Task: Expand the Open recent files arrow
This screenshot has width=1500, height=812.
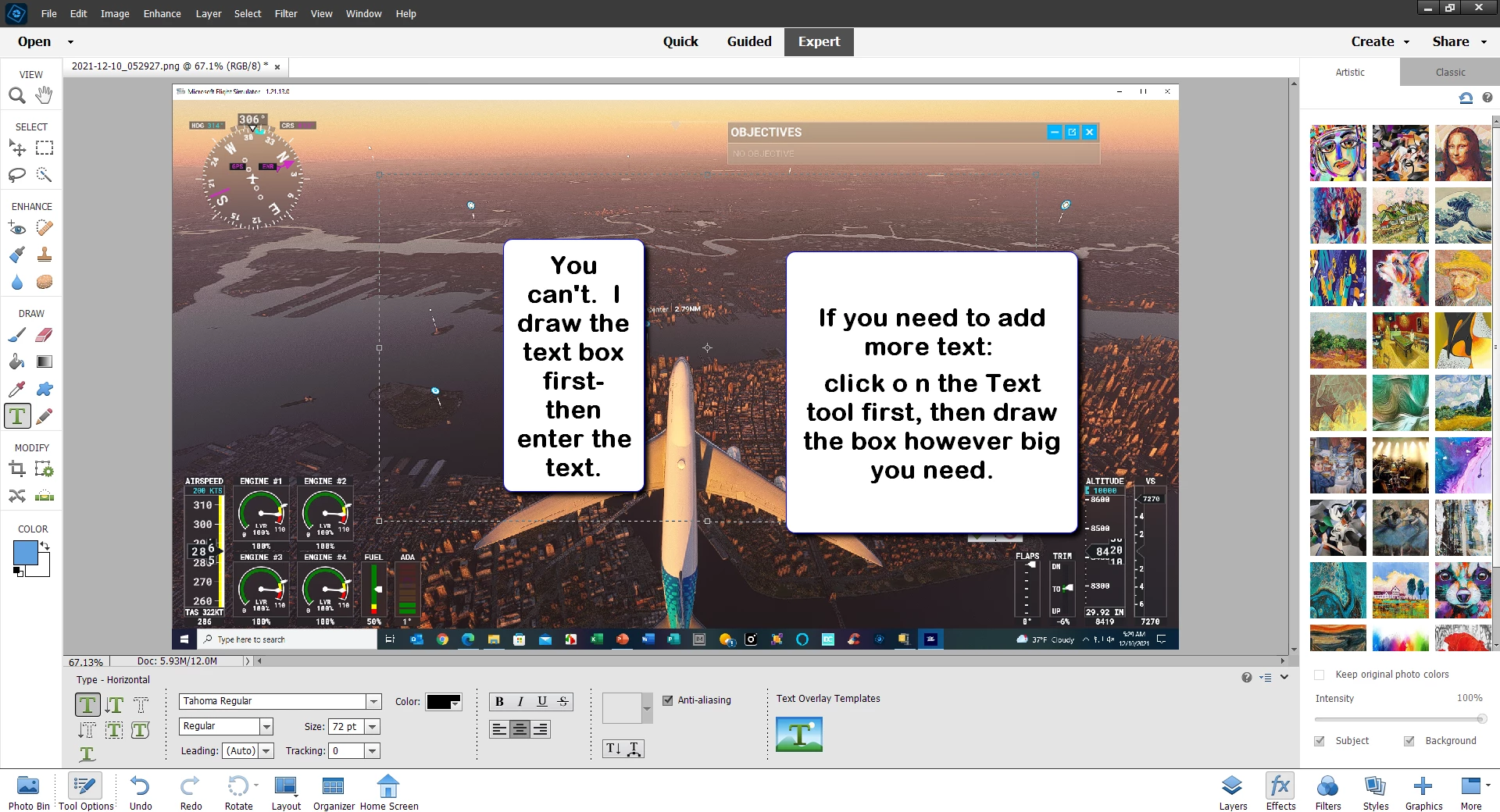Action: click(70, 42)
